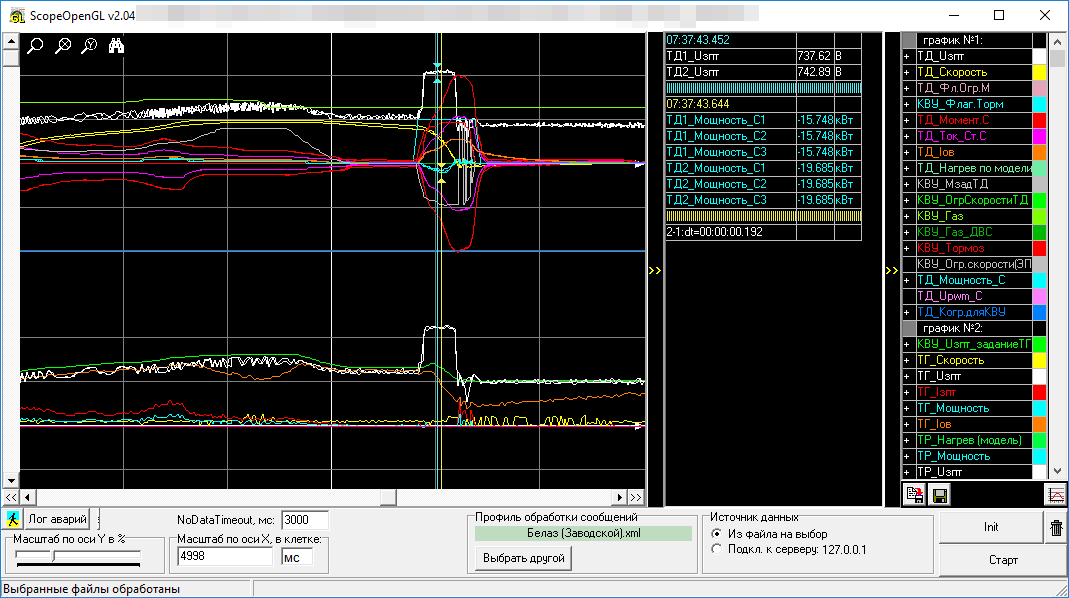Click the gray box beside график №2
This screenshot has width=1069, height=598.
pos(909,328)
